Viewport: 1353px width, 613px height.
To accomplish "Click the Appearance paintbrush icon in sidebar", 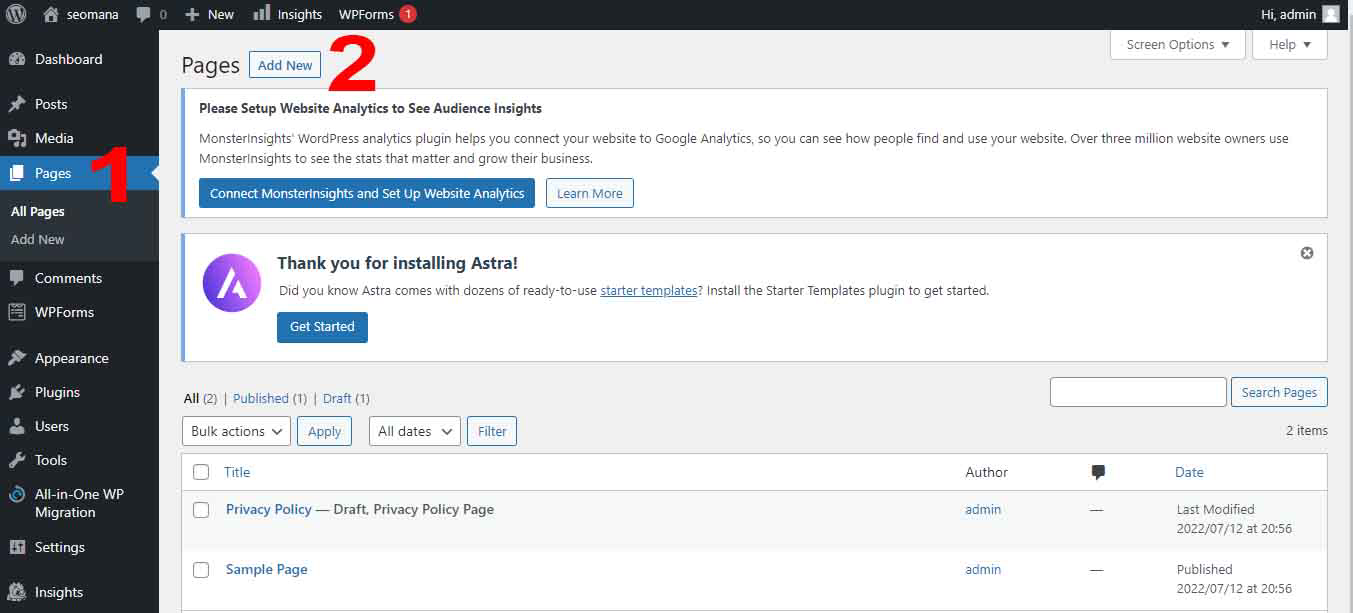I will (x=17, y=358).
